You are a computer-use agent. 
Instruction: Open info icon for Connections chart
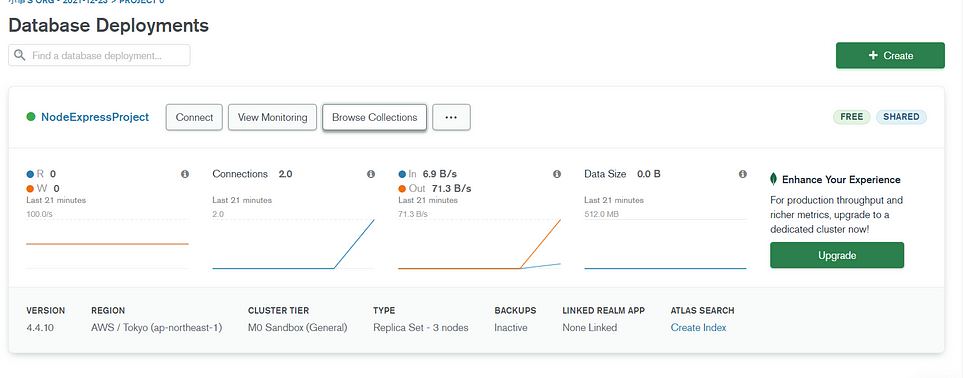371,175
